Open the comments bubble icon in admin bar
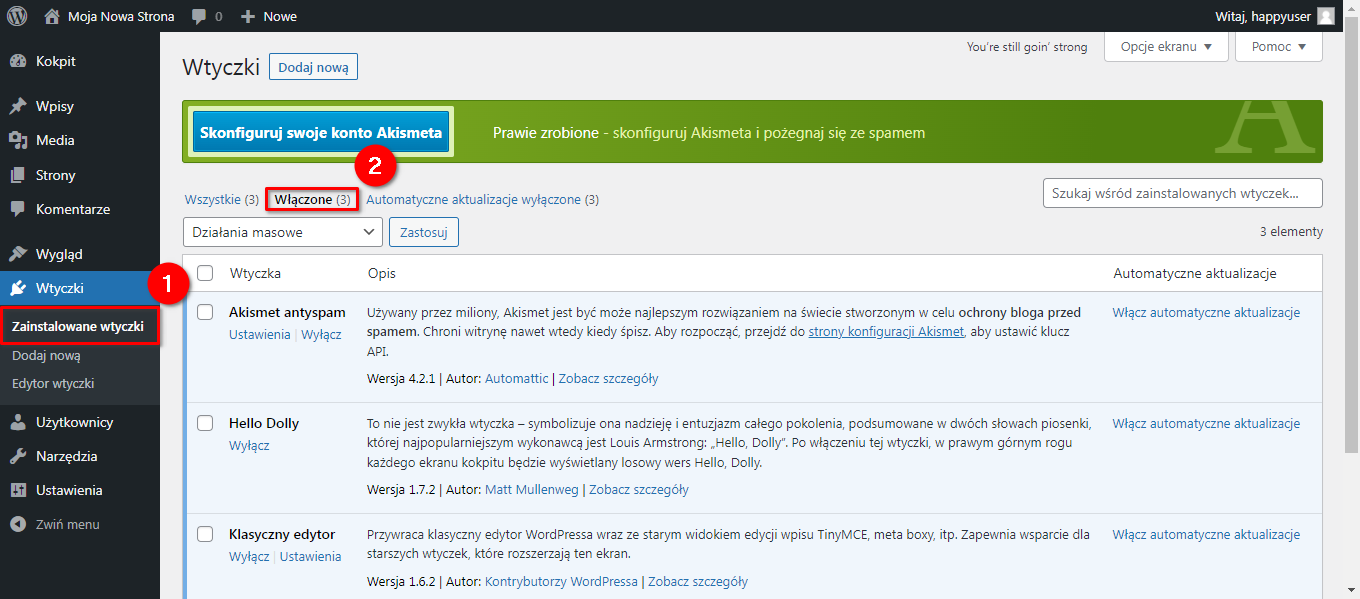 point(200,17)
